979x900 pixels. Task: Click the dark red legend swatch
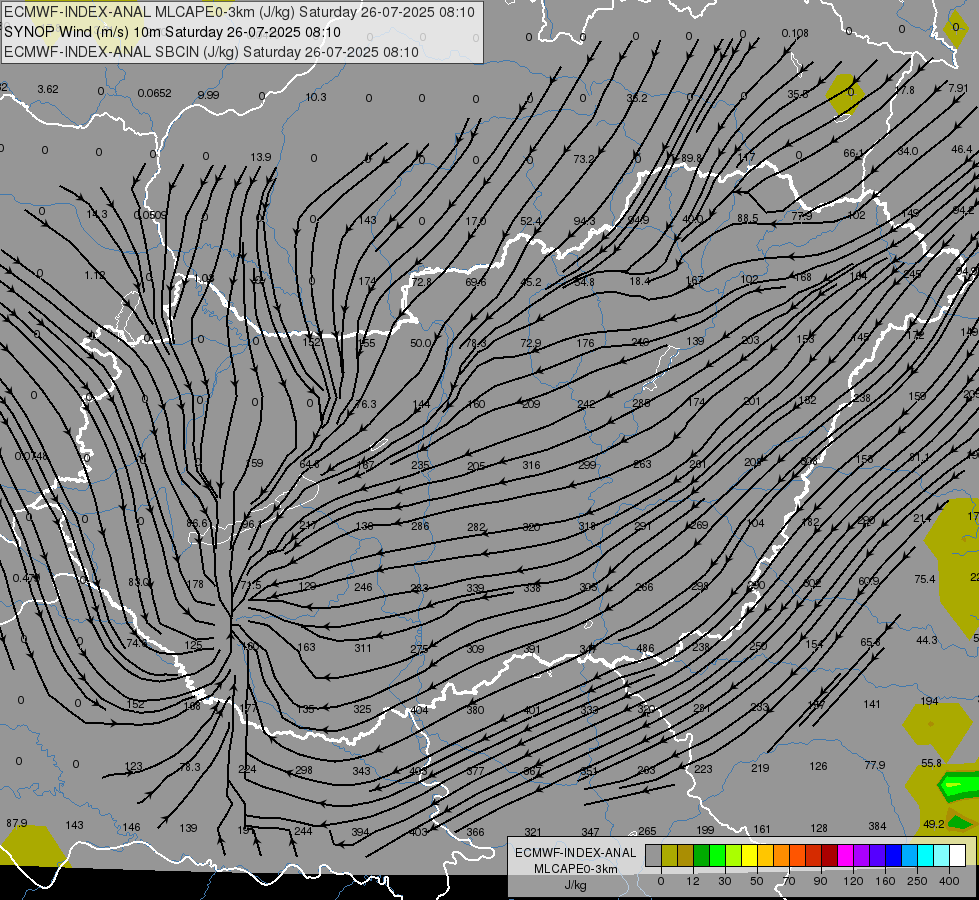tap(829, 855)
